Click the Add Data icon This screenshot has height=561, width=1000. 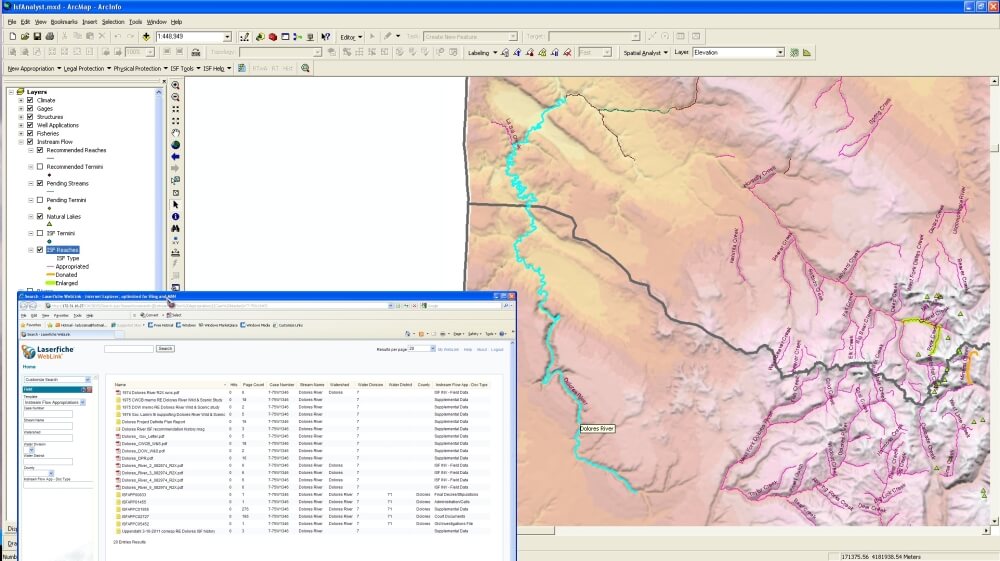pos(146,37)
